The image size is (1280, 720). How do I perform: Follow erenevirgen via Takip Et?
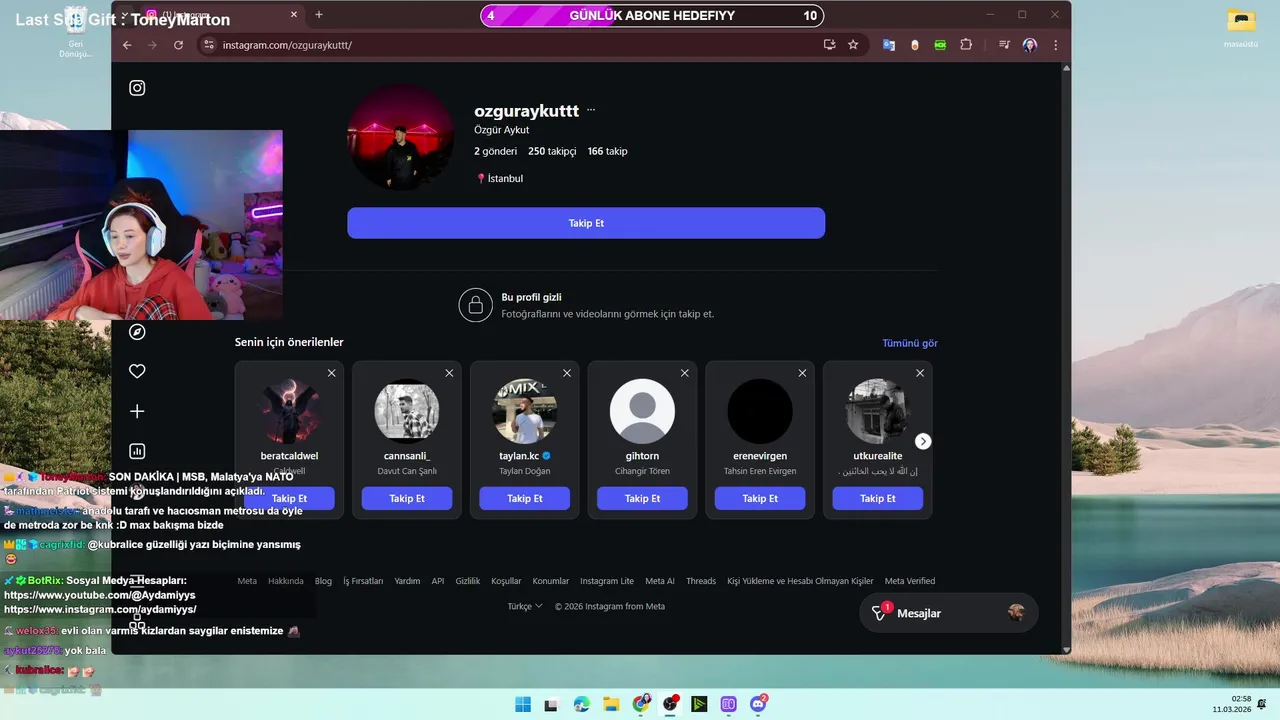pyautogui.click(x=760, y=498)
